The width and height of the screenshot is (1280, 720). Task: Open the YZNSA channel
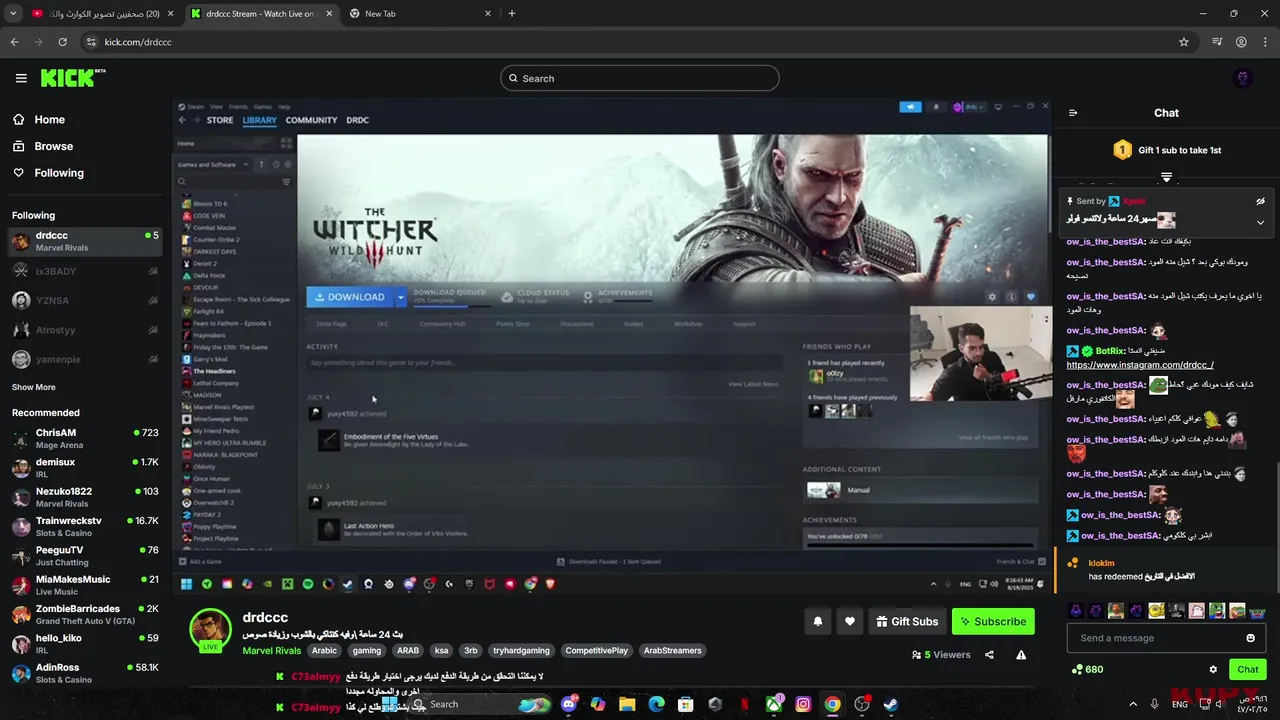click(x=84, y=300)
